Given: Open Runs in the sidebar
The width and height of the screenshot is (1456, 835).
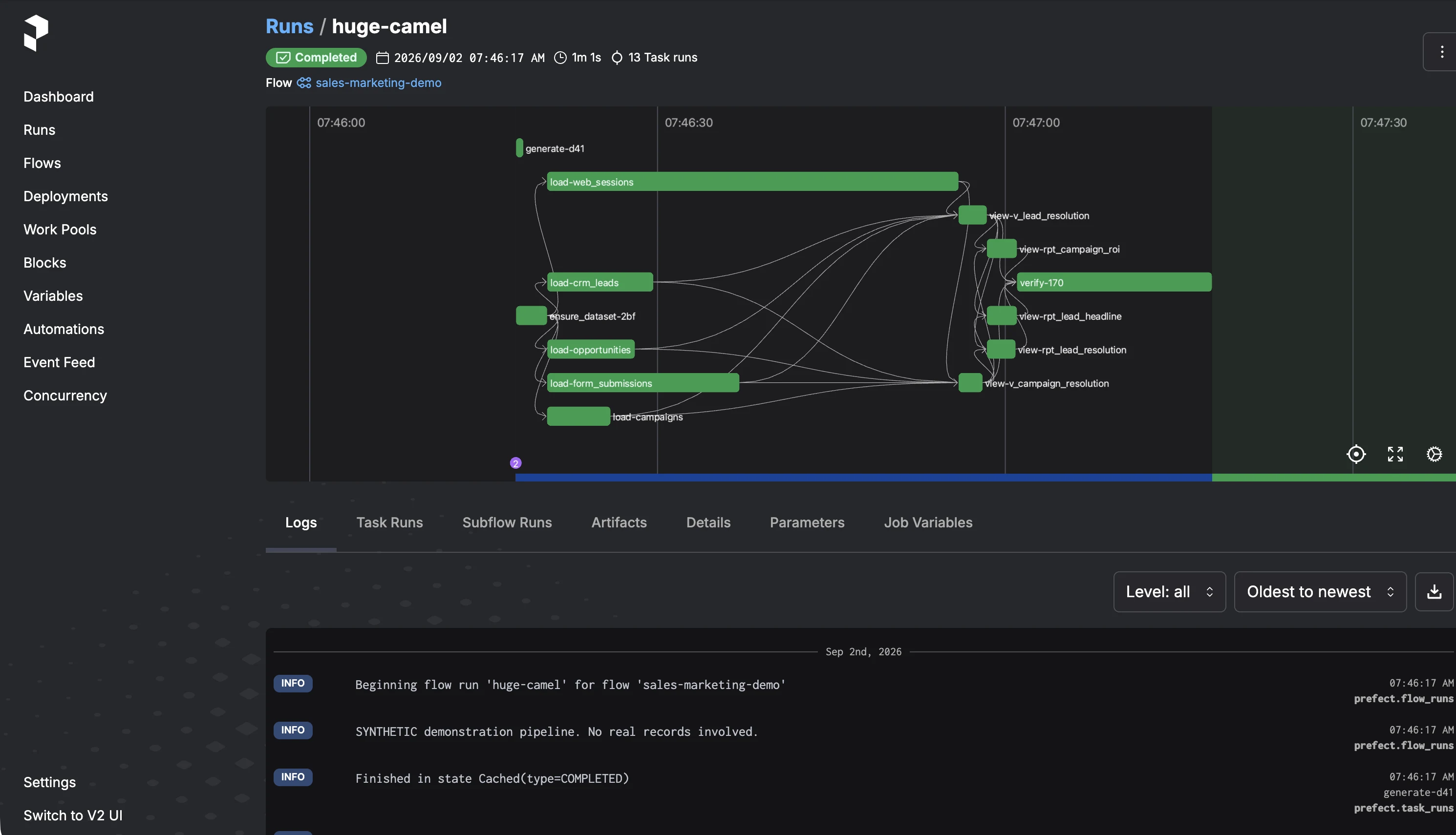Looking at the screenshot, I should [x=40, y=129].
